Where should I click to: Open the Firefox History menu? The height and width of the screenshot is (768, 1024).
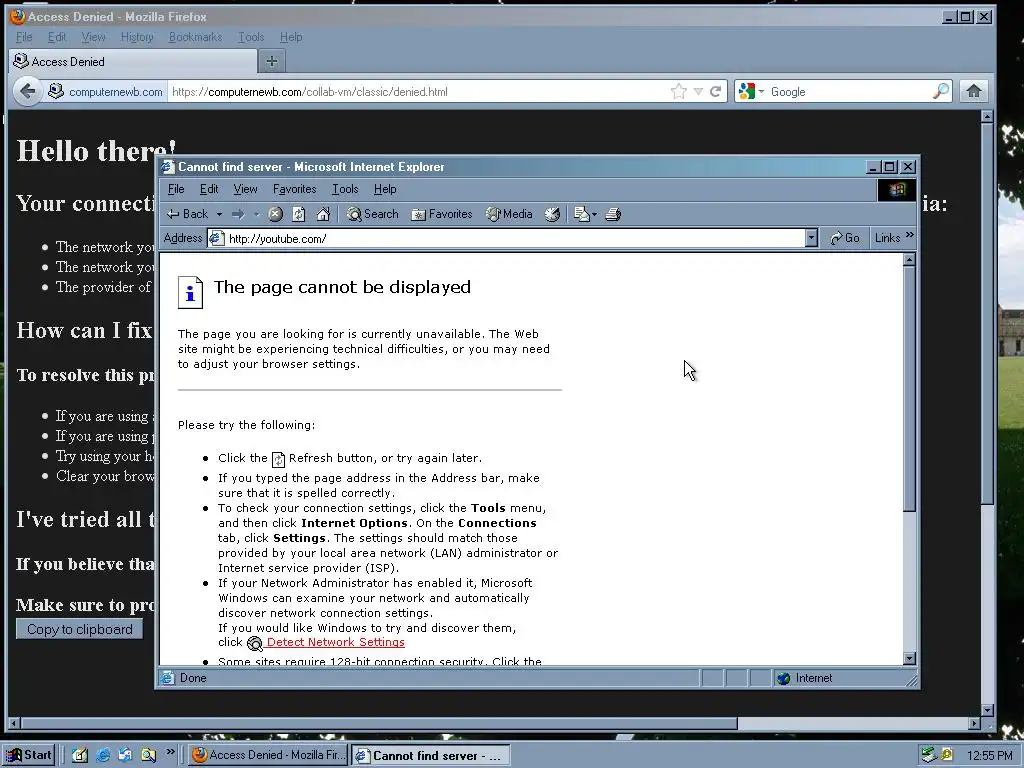[x=137, y=37]
